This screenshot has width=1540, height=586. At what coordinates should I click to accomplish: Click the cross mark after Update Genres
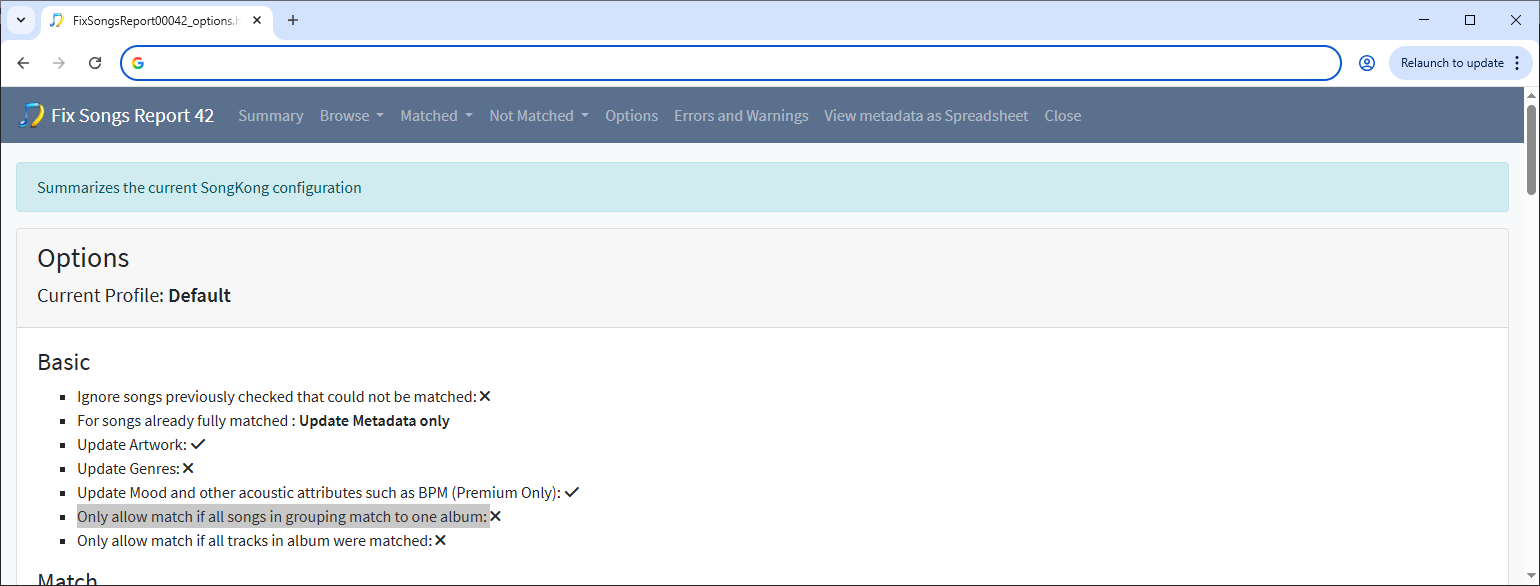[x=188, y=468]
